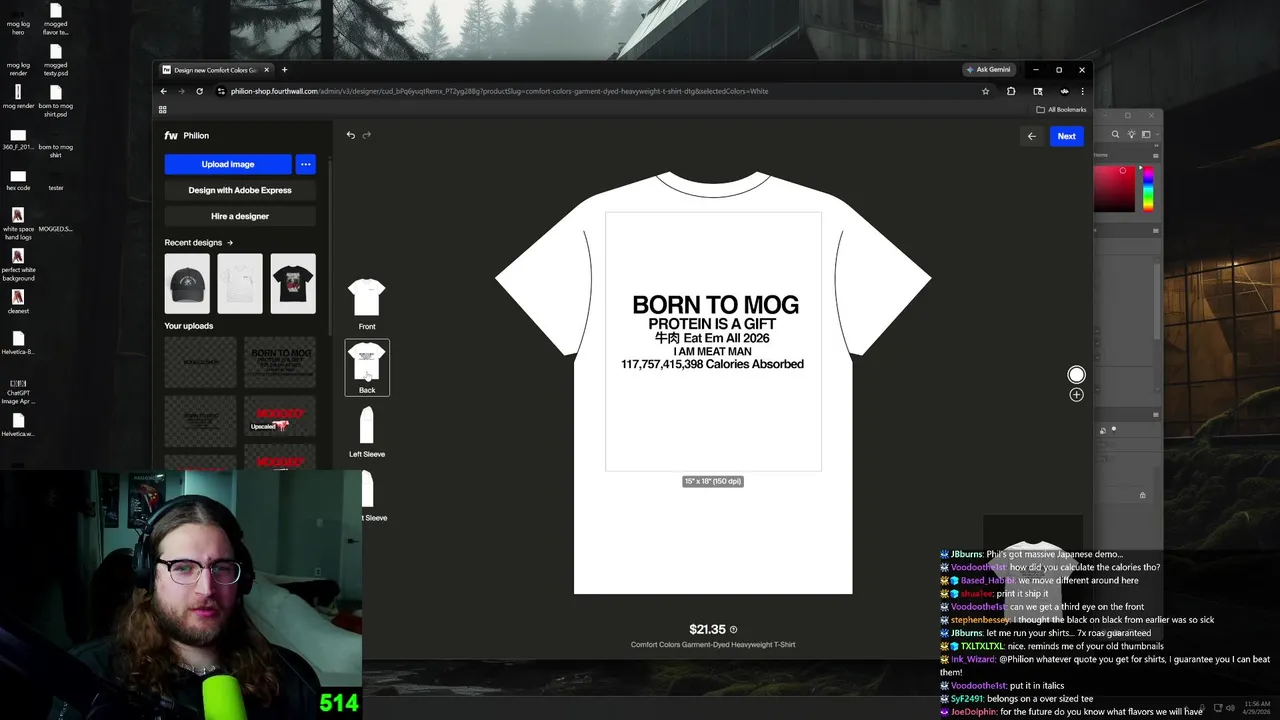Open born to mog shirt.psd desktop file
The width and height of the screenshot is (1280, 720).
[x=56, y=101]
